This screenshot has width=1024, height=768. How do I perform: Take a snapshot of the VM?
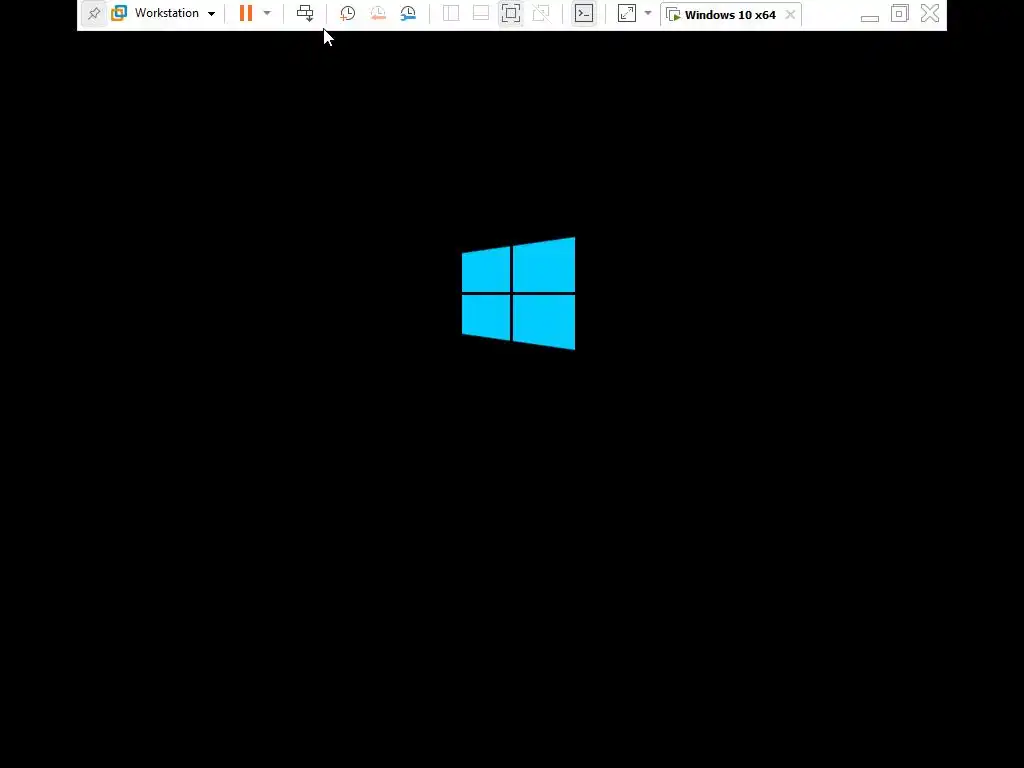[x=347, y=13]
